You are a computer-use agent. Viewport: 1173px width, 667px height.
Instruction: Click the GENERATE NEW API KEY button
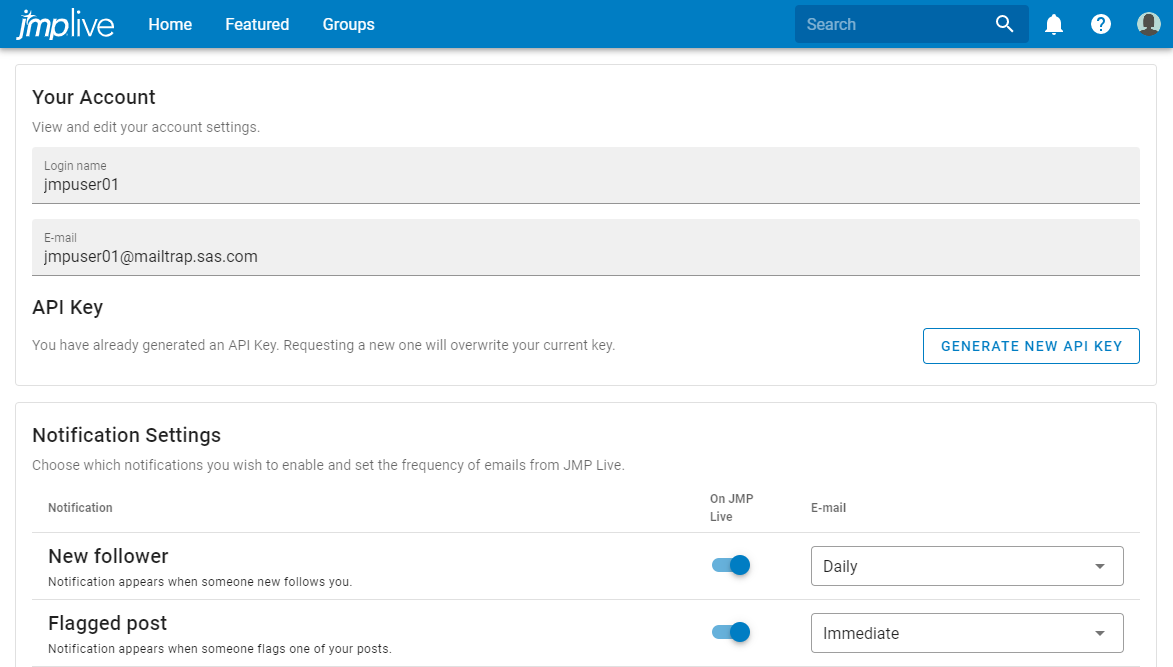pyautogui.click(x=1031, y=345)
